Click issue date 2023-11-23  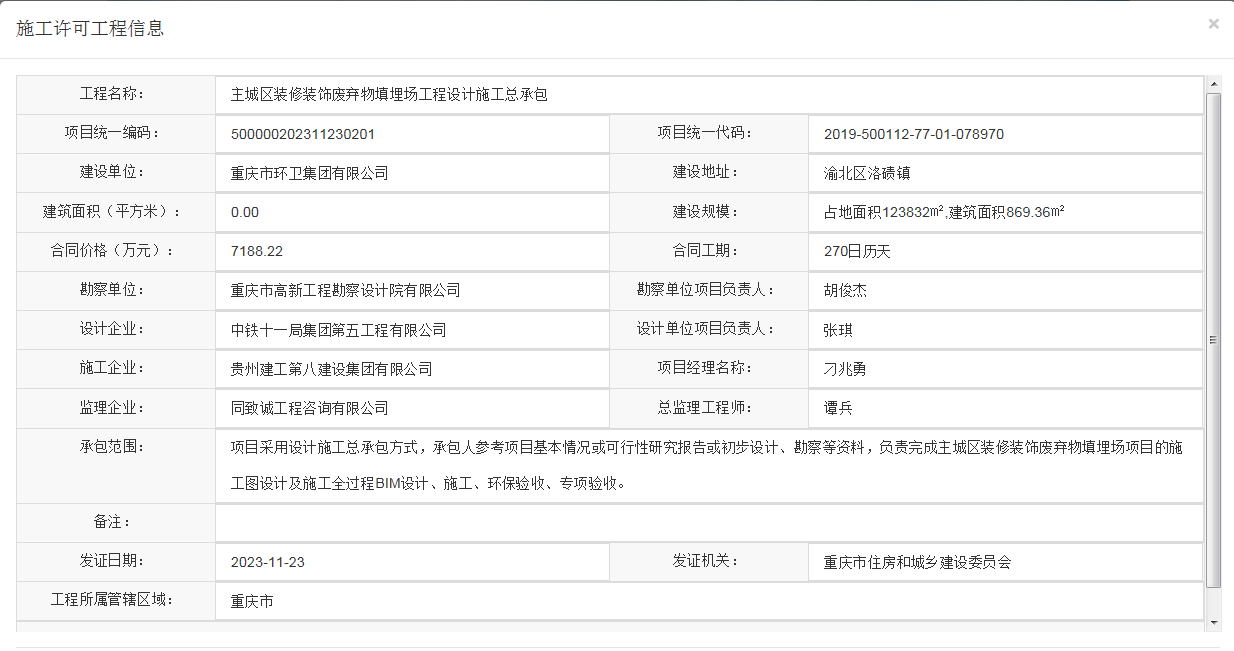point(267,562)
